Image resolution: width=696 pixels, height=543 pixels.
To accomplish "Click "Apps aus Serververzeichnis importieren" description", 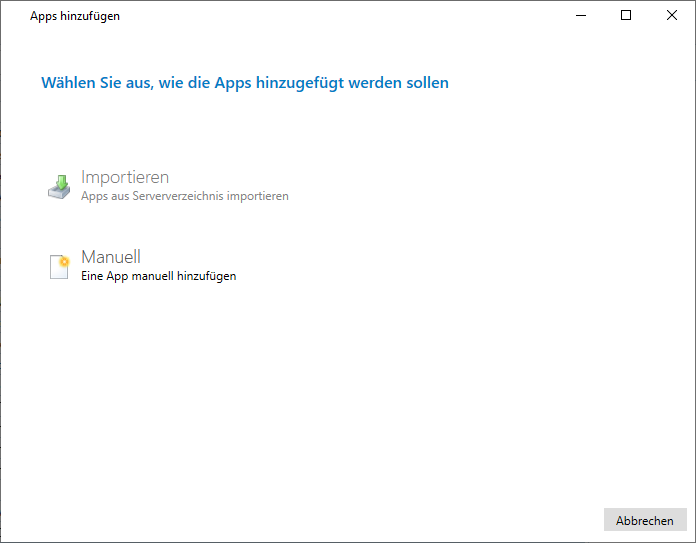I will pyautogui.click(x=184, y=196).
